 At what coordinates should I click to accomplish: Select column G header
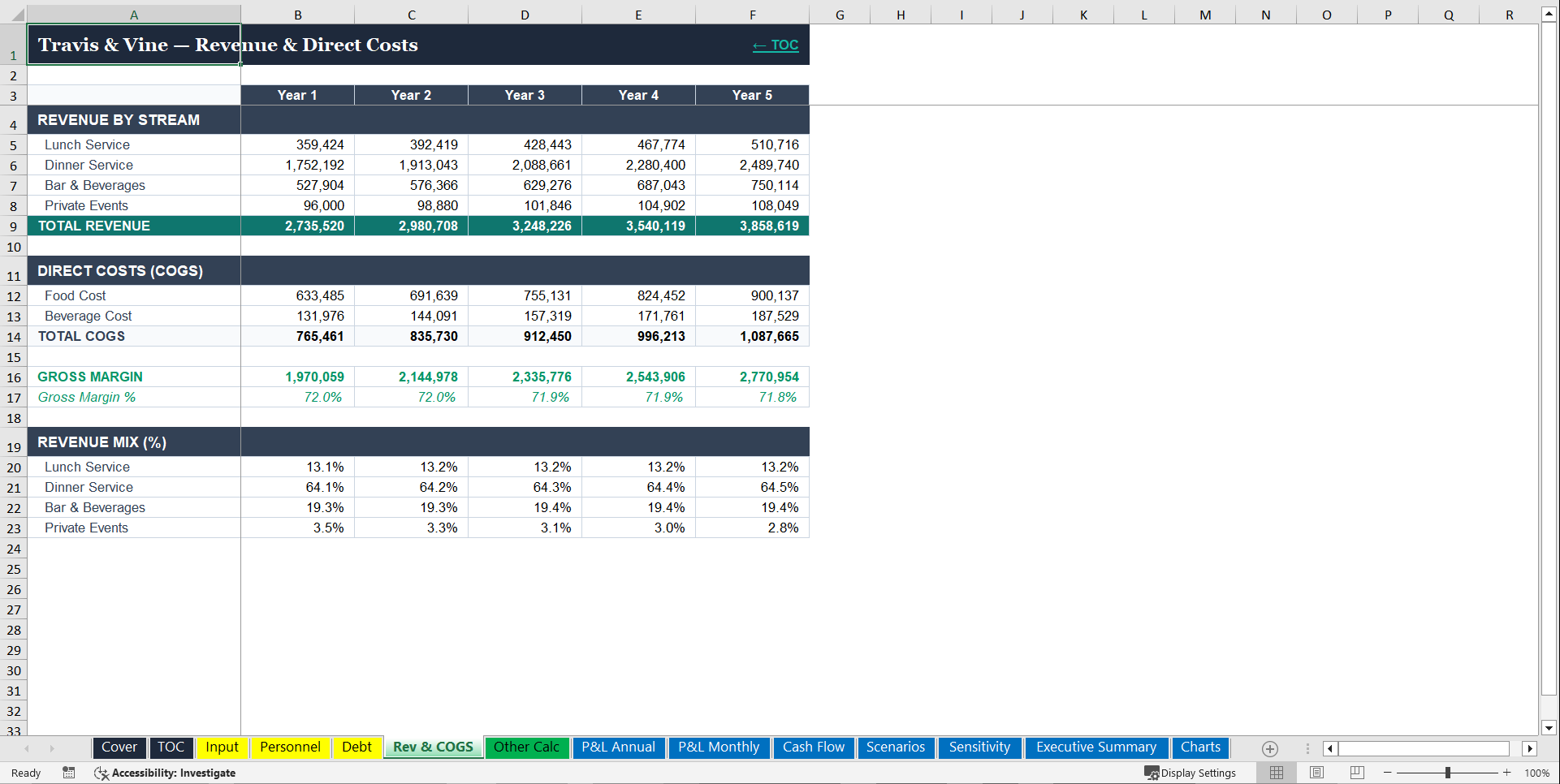(840, 15)
